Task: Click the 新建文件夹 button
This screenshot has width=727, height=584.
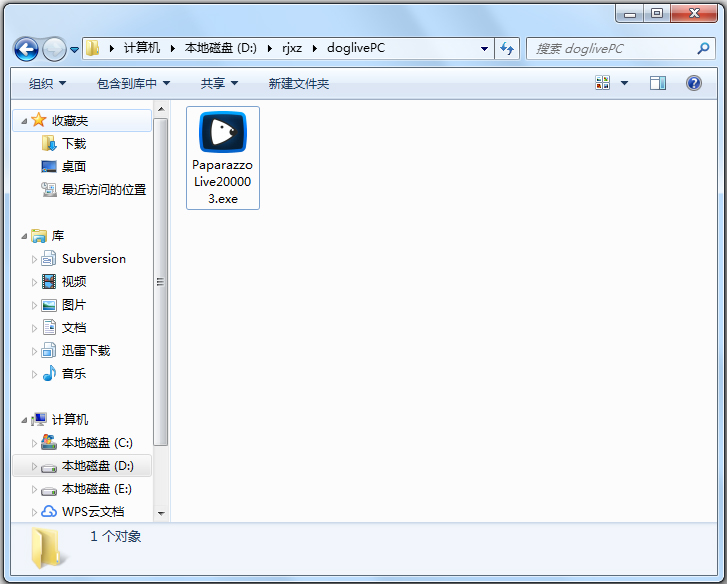Action: point(299,83)
